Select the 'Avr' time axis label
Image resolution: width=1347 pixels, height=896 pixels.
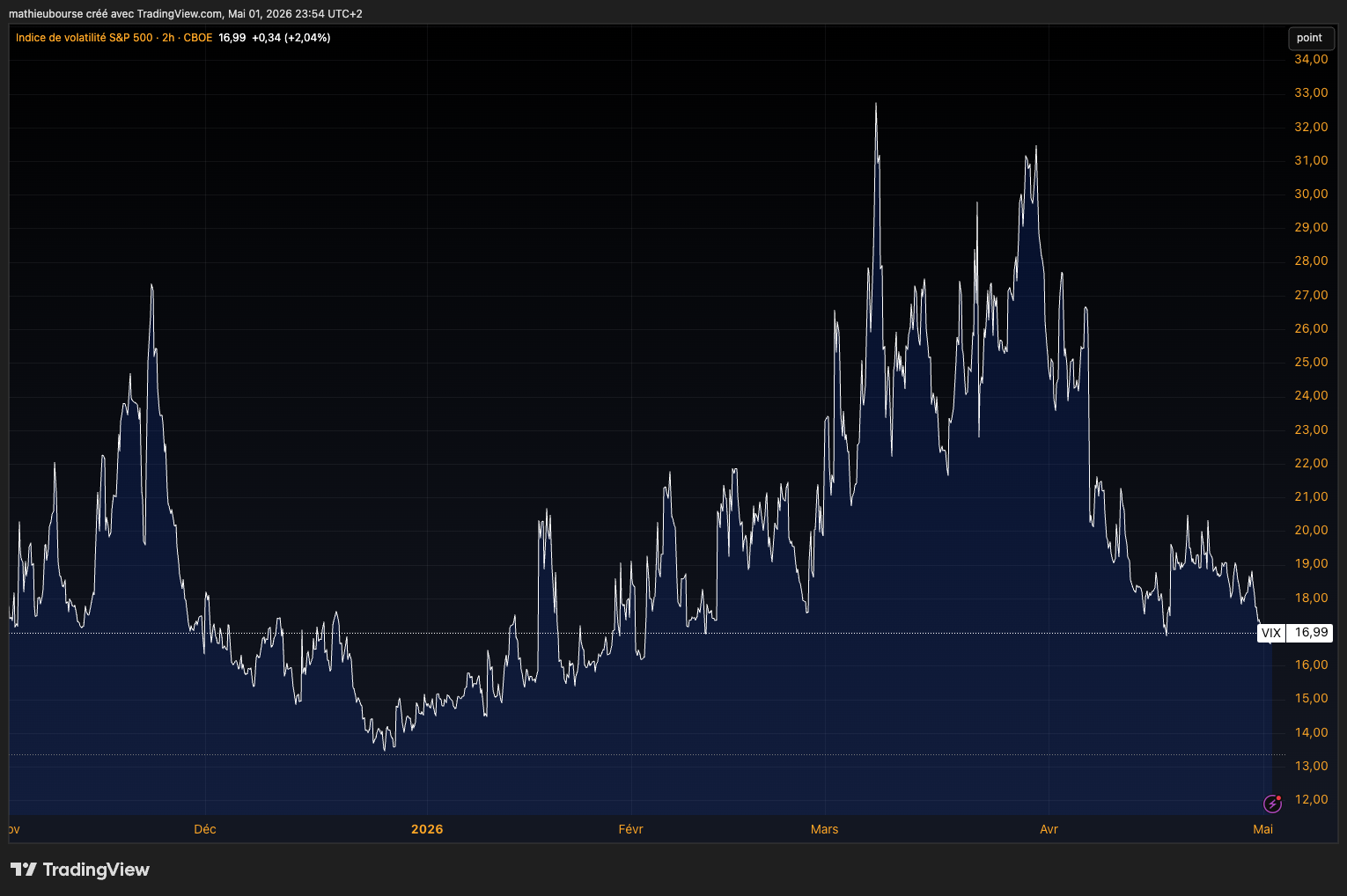[x=1049, y=829]
